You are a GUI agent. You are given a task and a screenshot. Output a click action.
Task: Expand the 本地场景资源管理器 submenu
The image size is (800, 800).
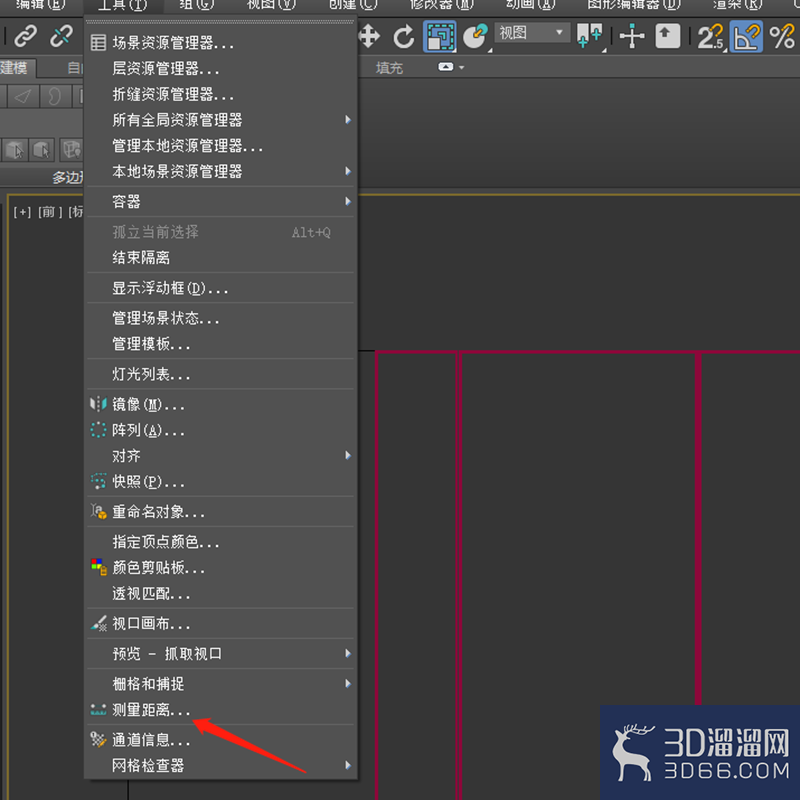(x=220, y=171)
